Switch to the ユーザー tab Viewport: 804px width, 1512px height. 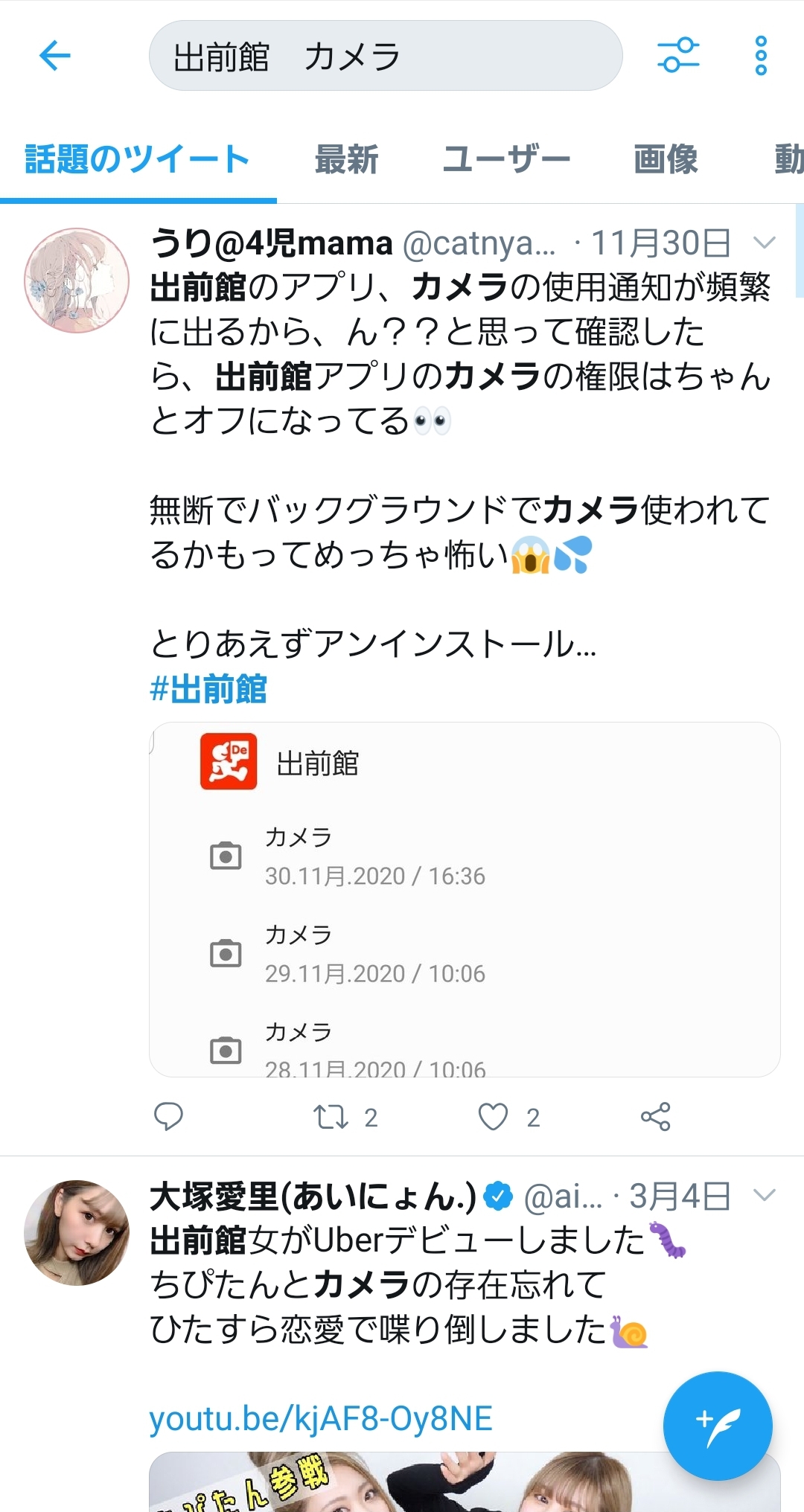pos(506,159)
